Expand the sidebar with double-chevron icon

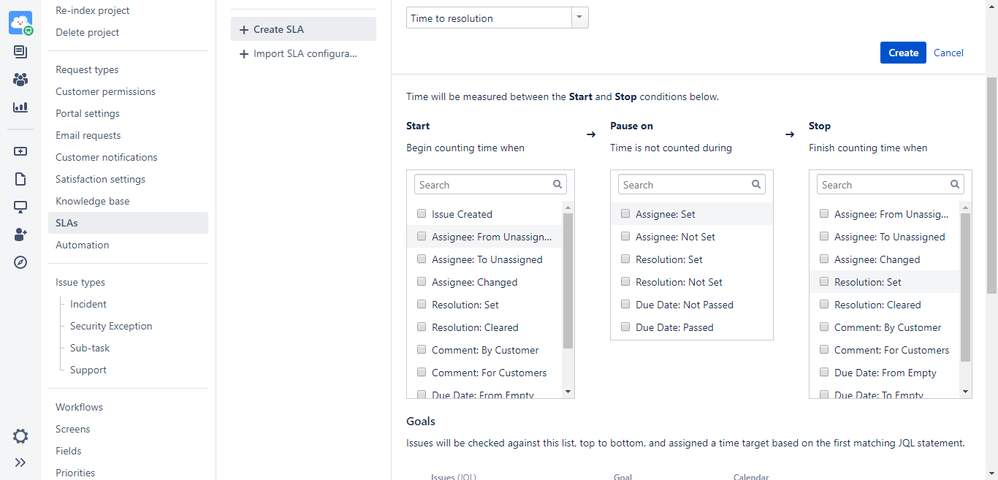[x=20, y=462]
